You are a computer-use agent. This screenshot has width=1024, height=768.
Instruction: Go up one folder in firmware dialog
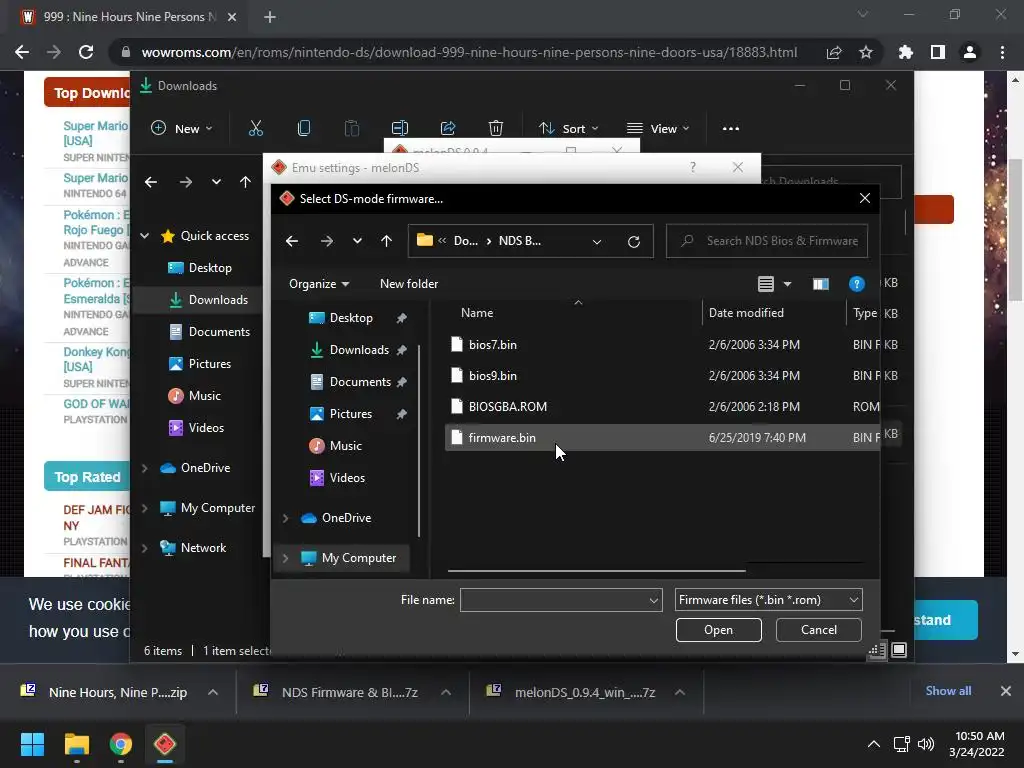pyautogui.click(x=386, y=242)
